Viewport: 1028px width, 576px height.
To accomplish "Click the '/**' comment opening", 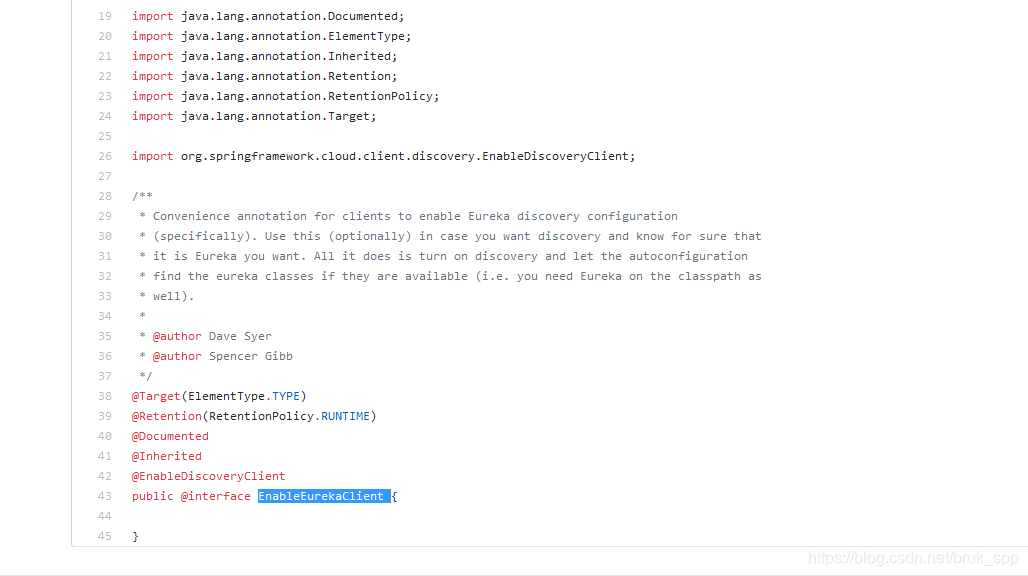I will tap(142, 196).
